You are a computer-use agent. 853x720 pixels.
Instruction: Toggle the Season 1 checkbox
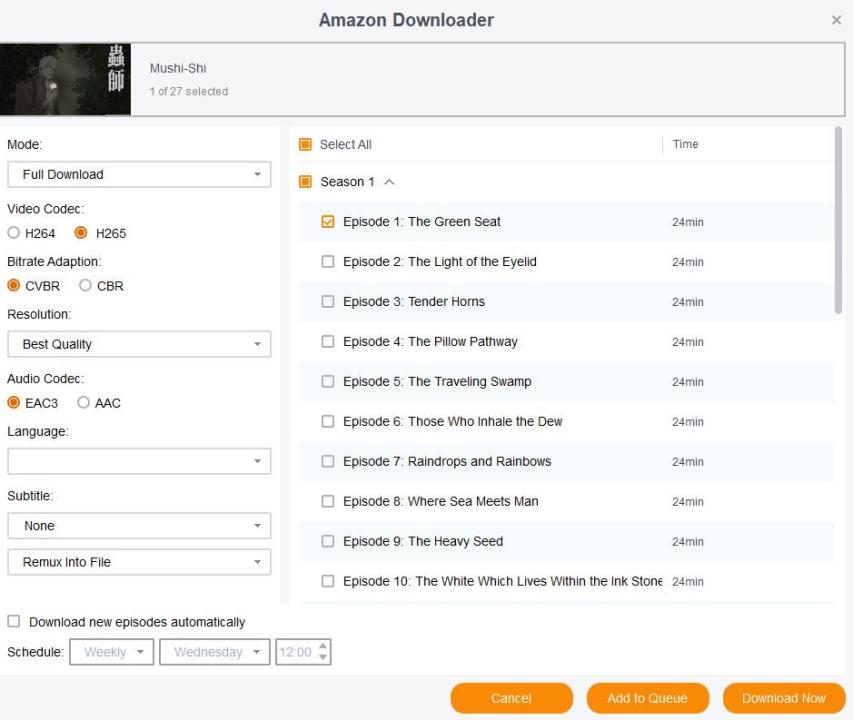[x=305, y=182]
